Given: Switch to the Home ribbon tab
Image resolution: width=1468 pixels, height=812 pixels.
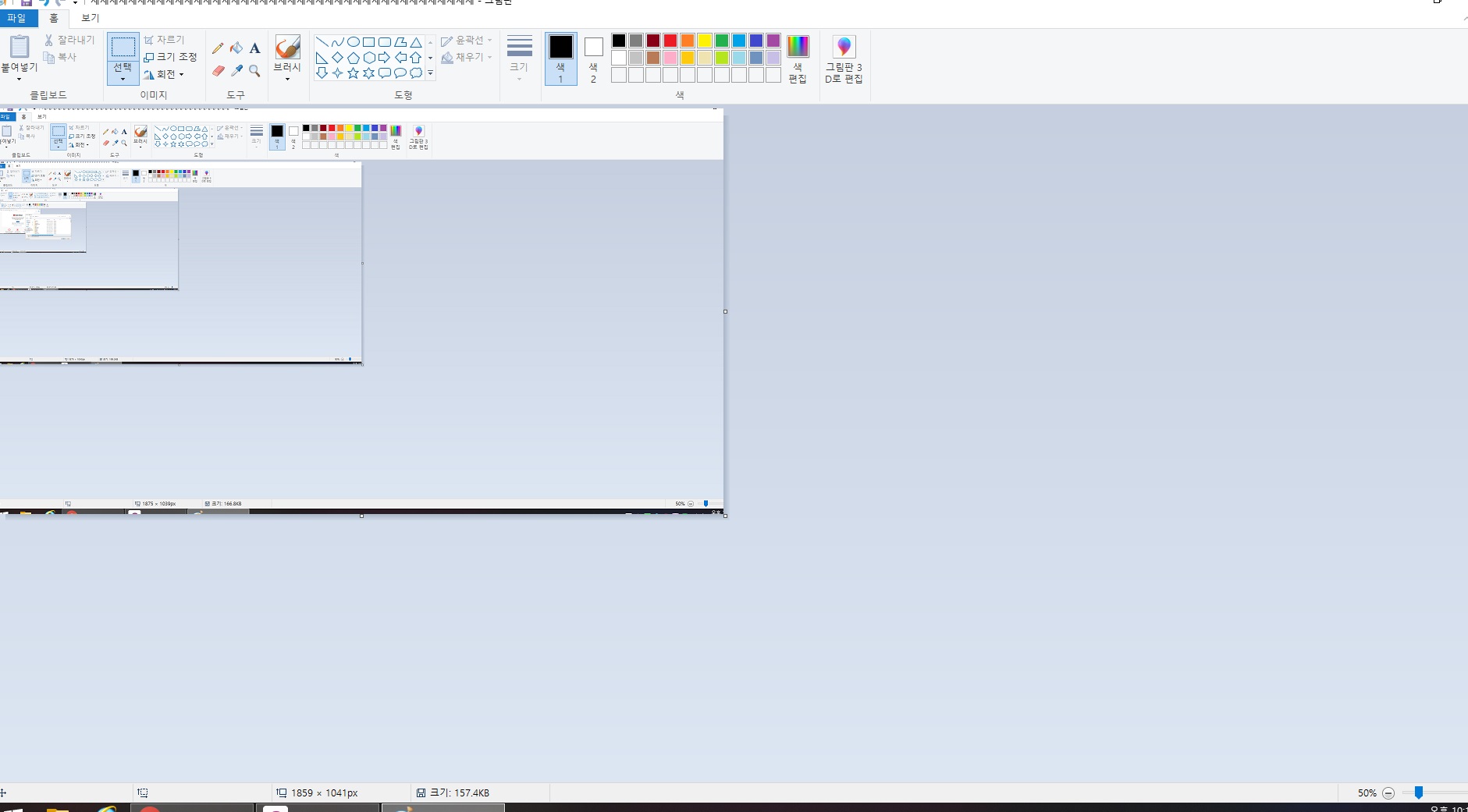Looking at the screenshot, I should click(54, 18).
